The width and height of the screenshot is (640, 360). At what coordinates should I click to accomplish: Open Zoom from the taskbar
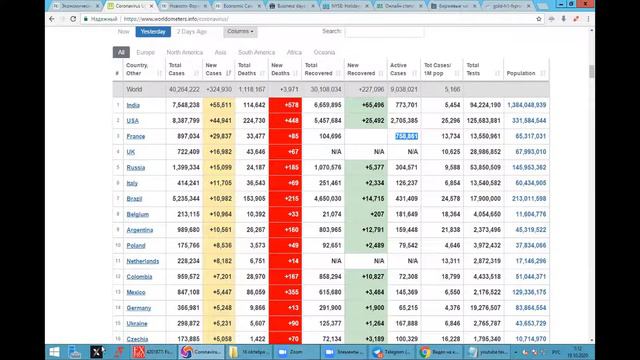(296, 352)
